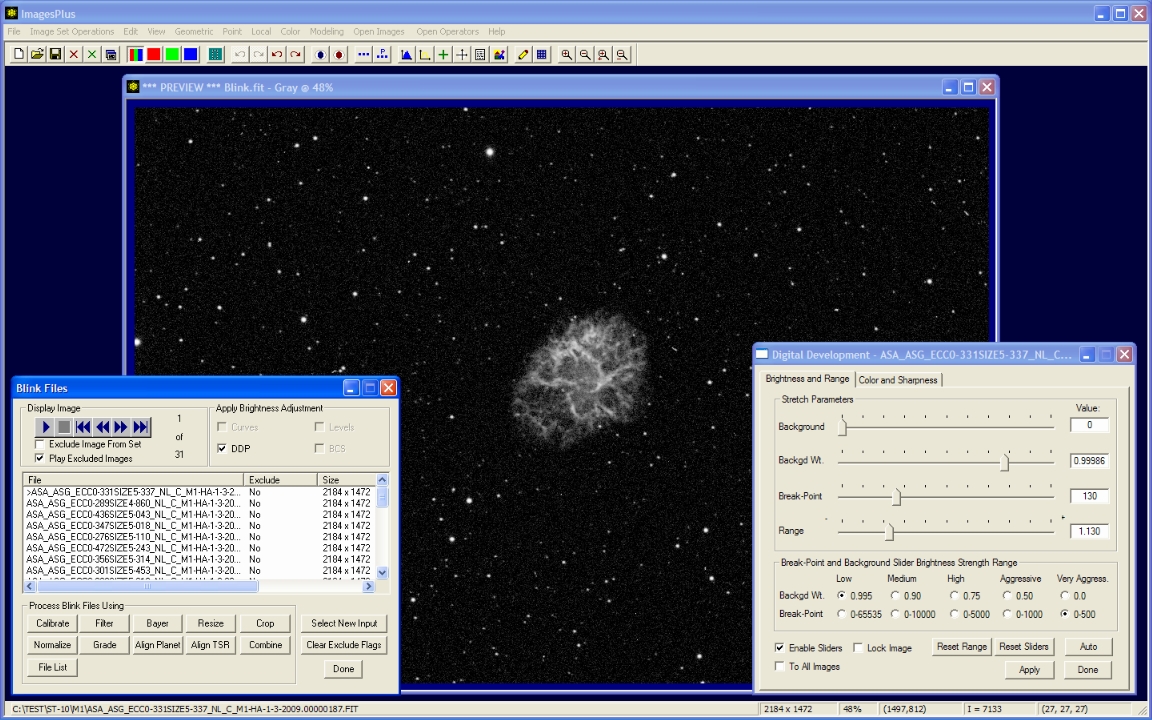Click the Open file folder icon
The image size is (1152, 720).
pos(37,54)
